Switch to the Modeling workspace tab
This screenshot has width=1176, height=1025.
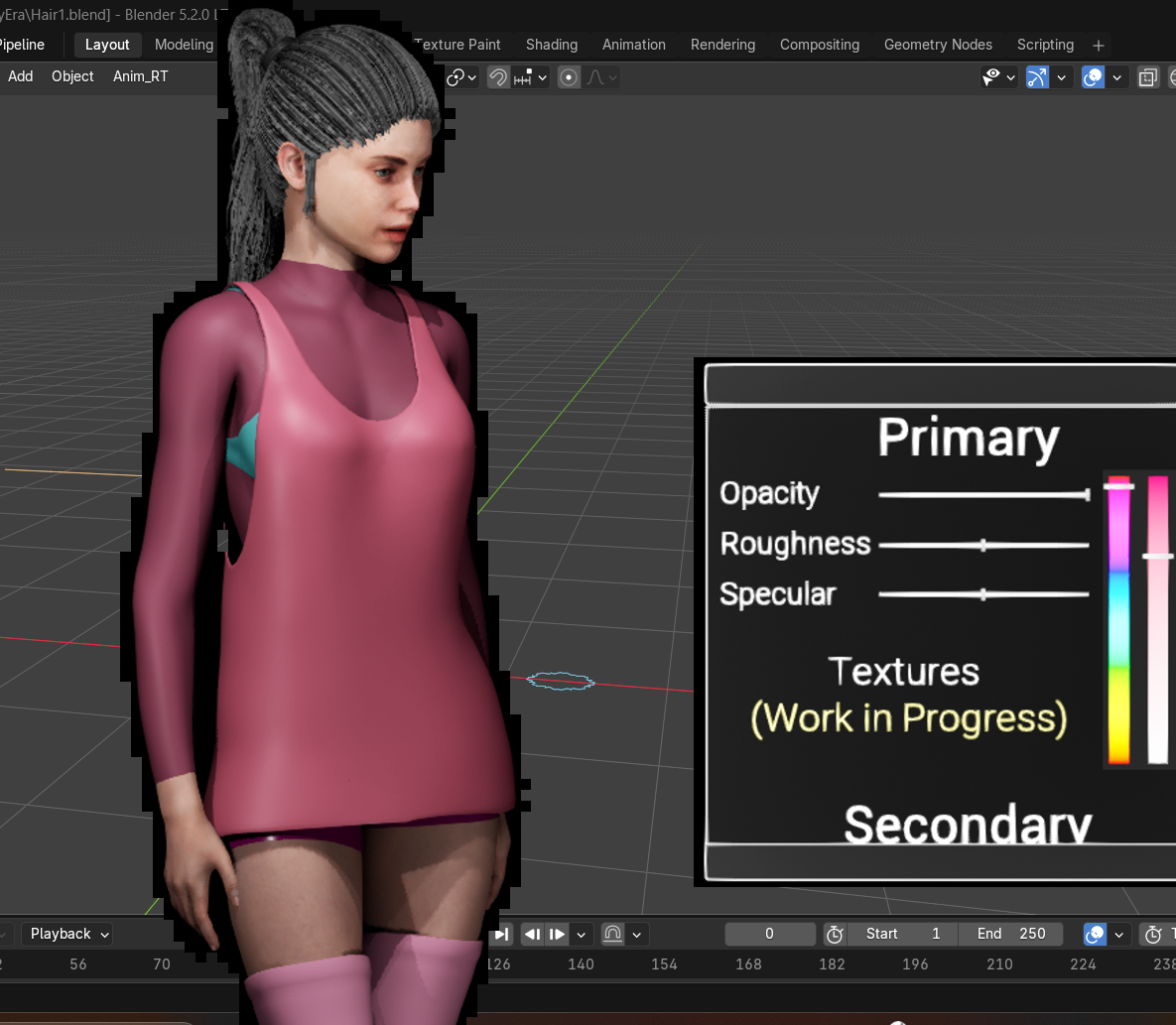(184, 45)
